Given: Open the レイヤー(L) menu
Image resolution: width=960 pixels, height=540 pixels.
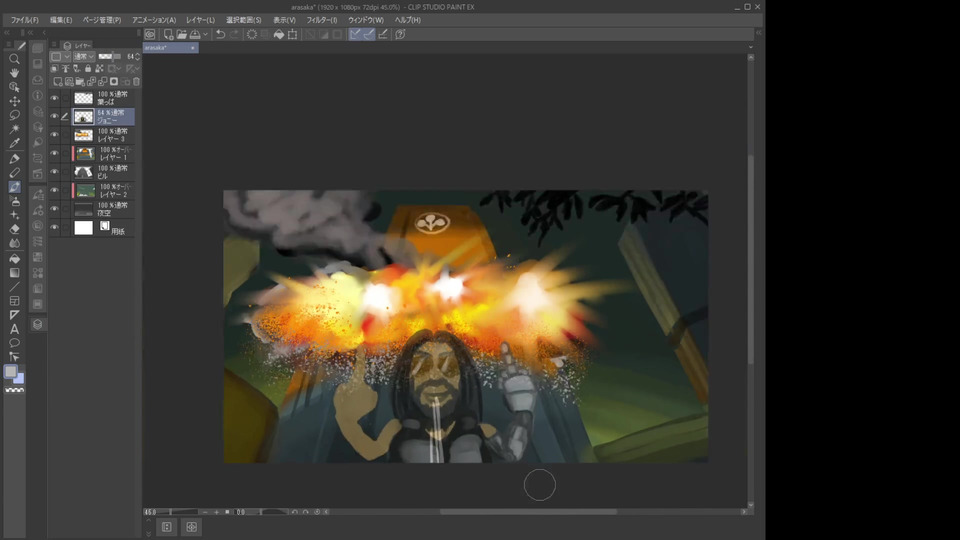Looking at the screenshot, I should point(200,20).
